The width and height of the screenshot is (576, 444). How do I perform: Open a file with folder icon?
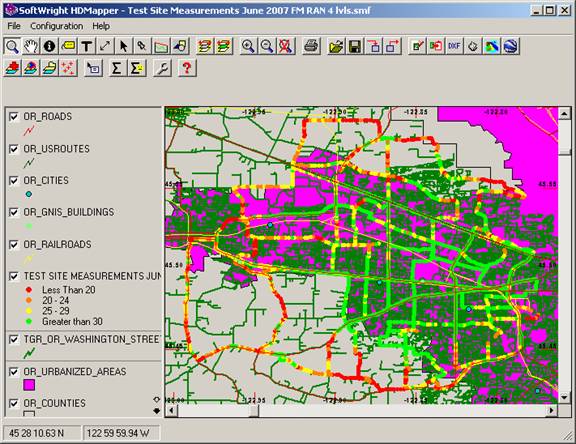336,46
